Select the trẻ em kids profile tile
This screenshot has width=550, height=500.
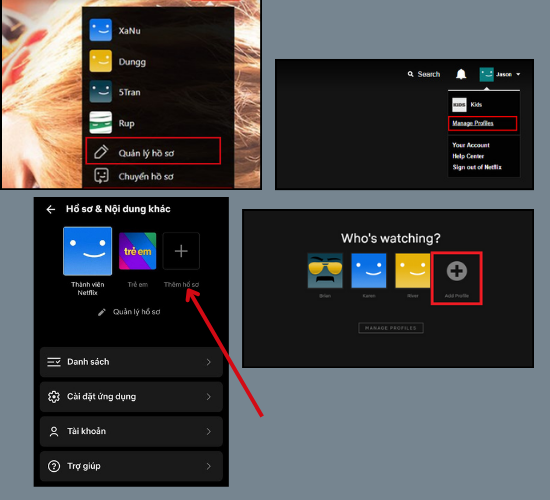tap(138, 251)
